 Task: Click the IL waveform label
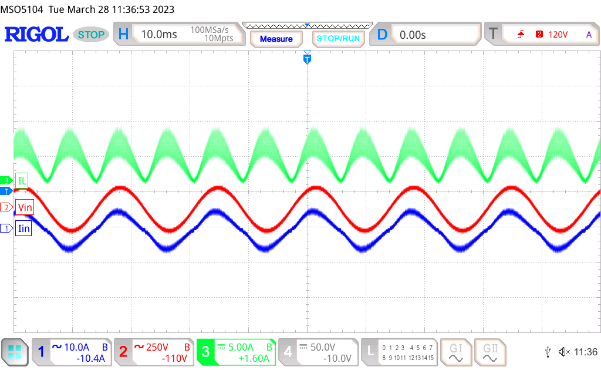click(x=22, y=180)
